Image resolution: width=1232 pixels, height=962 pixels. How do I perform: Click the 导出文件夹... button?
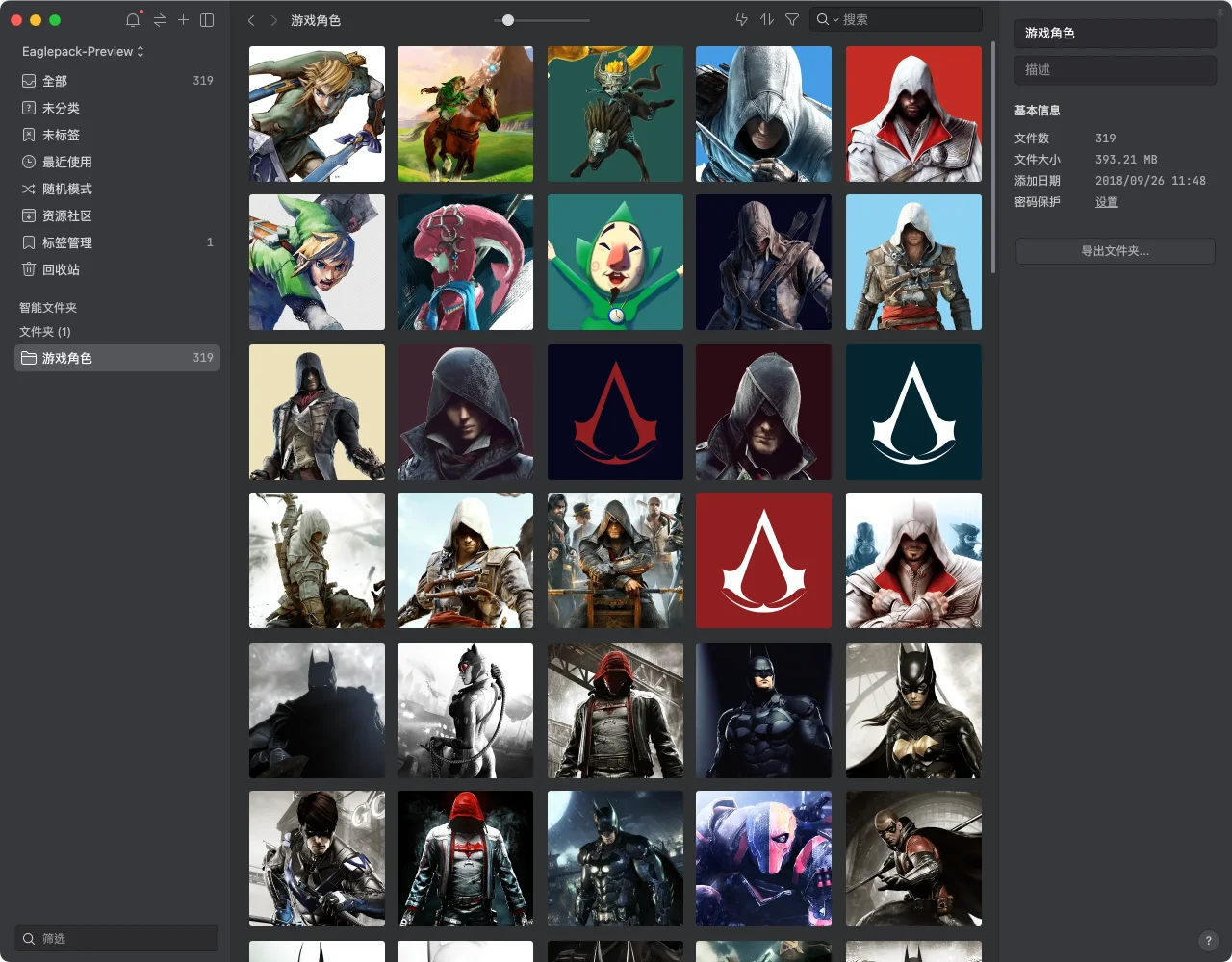point(1116,251)
